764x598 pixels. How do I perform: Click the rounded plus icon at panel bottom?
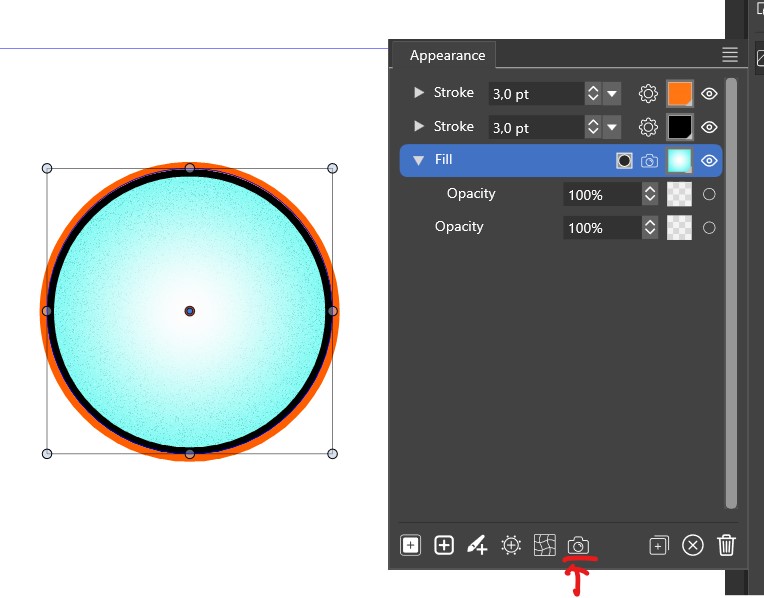coord(444,545)
